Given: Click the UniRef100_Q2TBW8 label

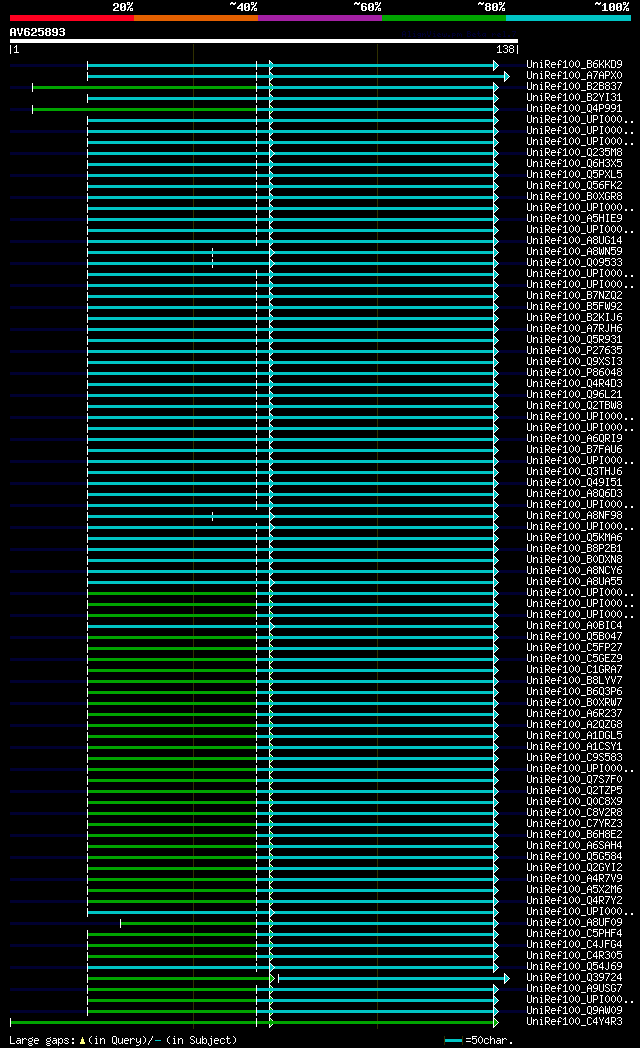Looking at the screenshot, I should pos(574,406).
